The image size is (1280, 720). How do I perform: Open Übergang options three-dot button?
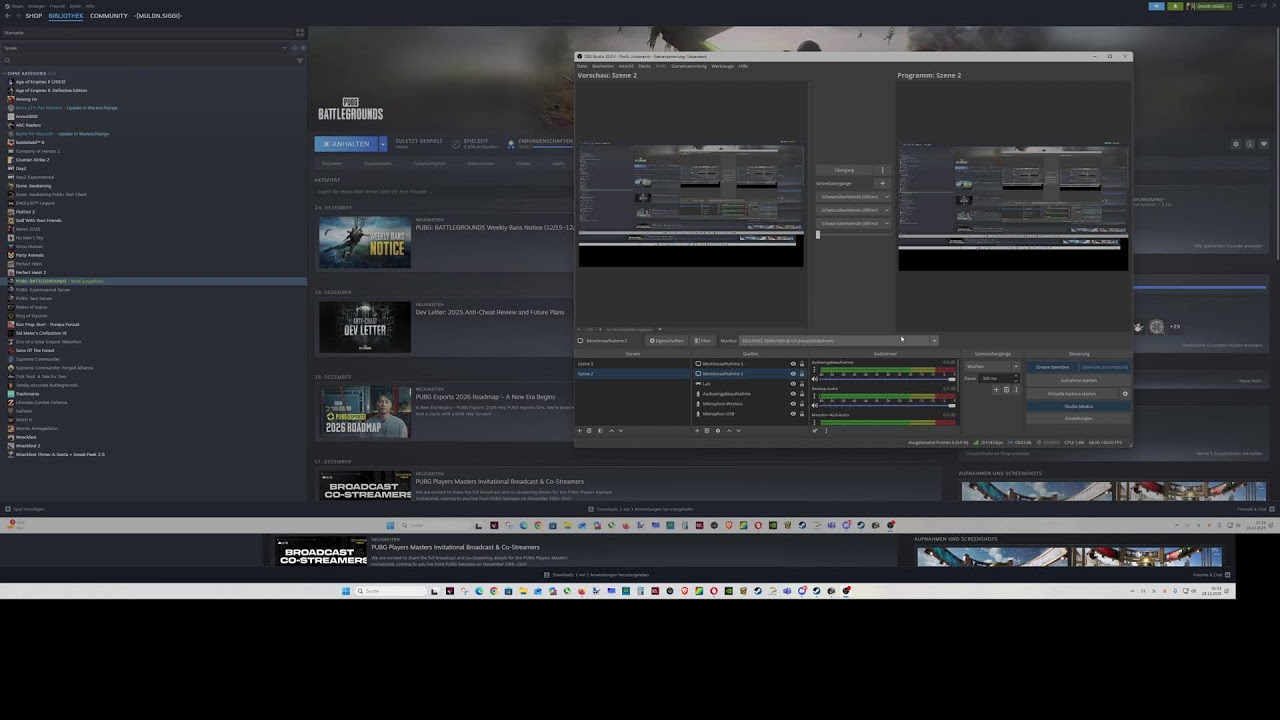[x=883, y=170]
